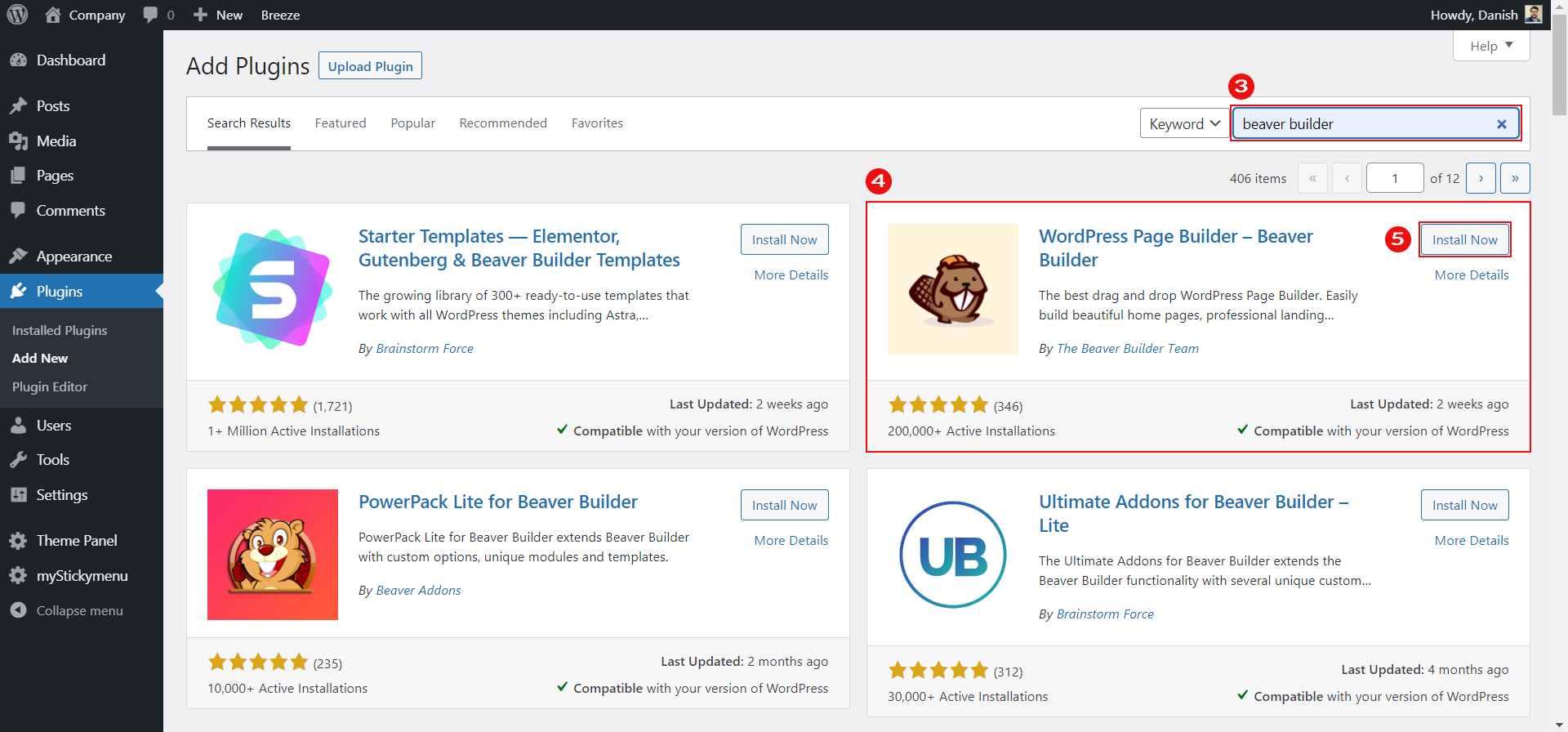The width and height of the screenshot is (1568, 732).
Task: Switch to Search Results tab
Action: pos(249,123)
